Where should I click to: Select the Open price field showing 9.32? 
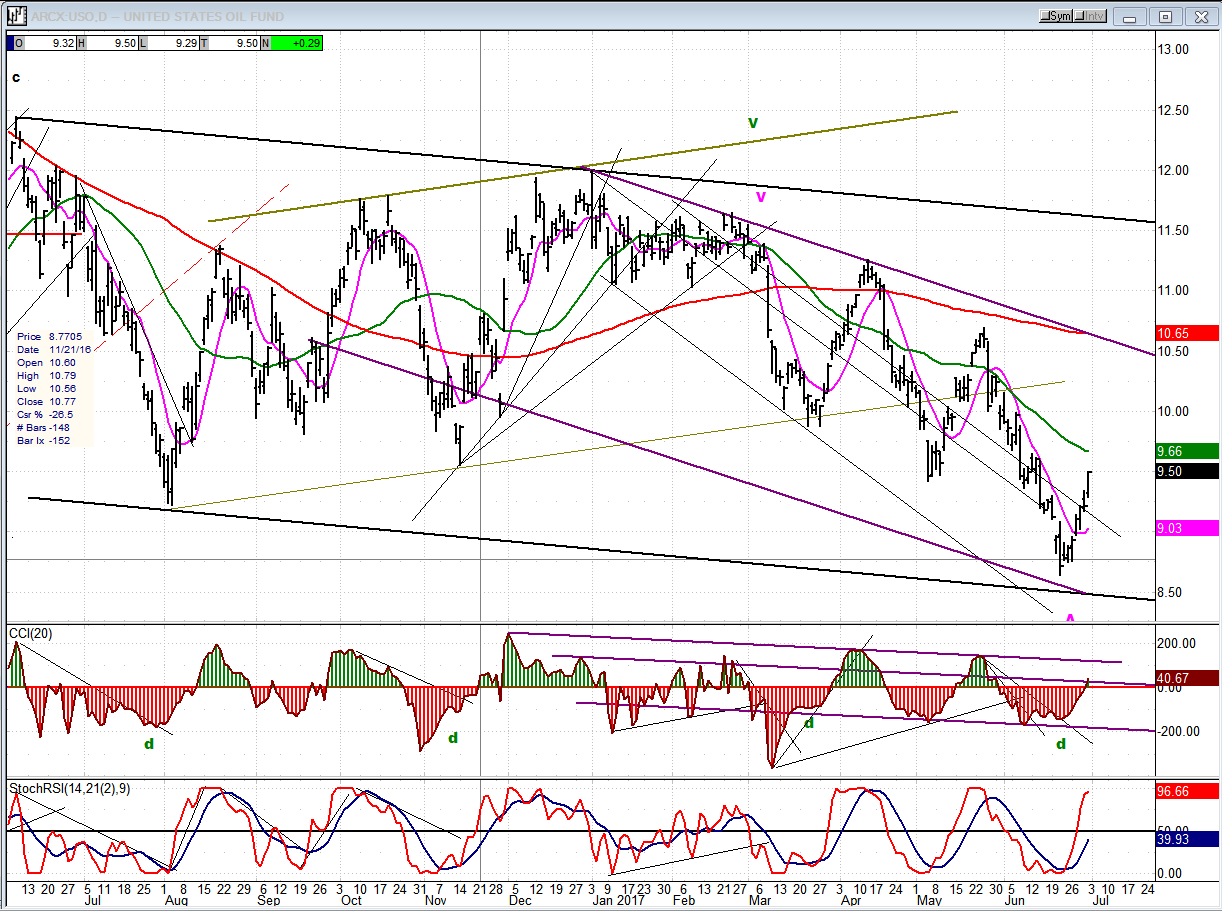(x=45, y=43)
